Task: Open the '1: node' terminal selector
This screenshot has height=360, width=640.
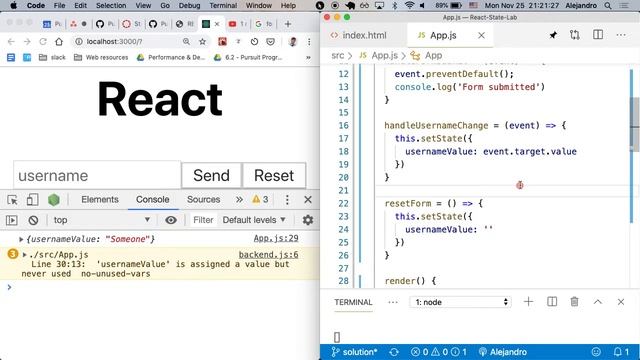Action: (460, 302)
